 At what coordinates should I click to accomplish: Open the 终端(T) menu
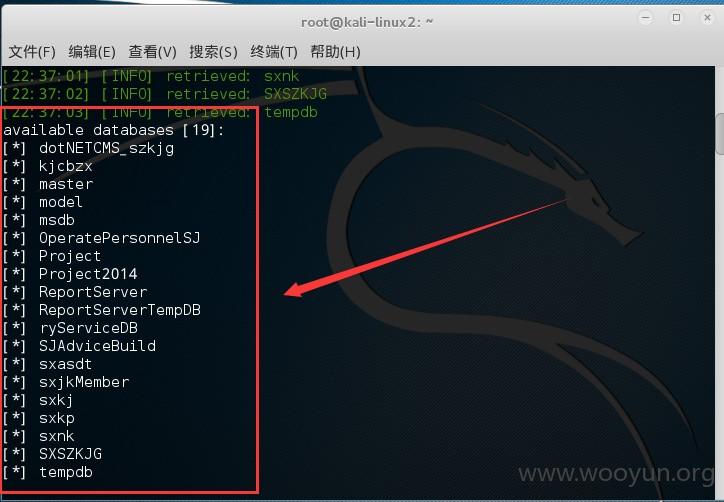point(274,52)
